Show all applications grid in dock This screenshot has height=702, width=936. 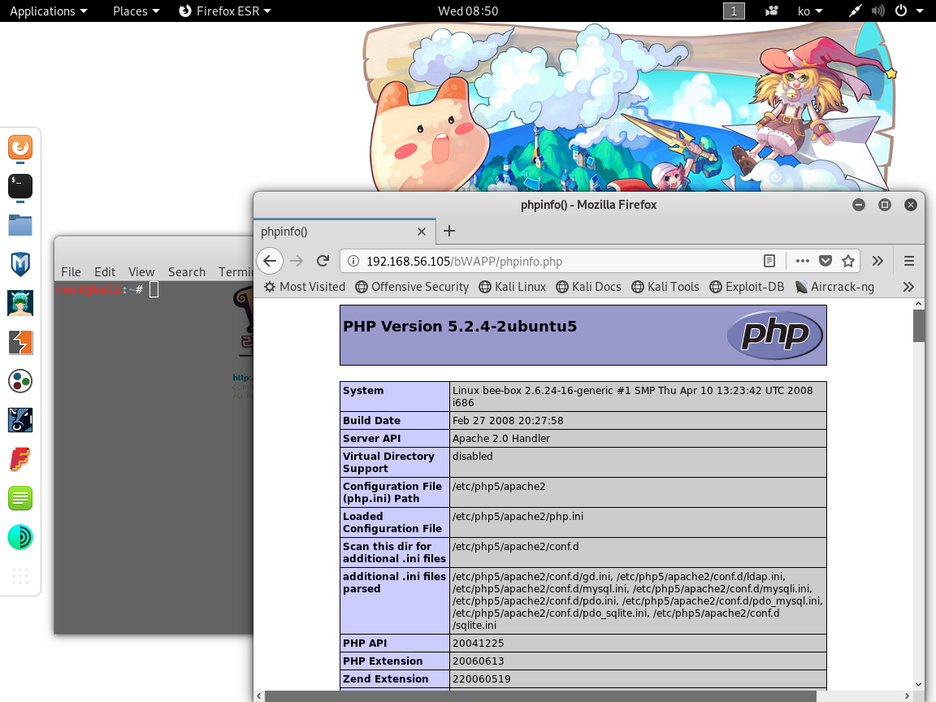click(20, 576)
